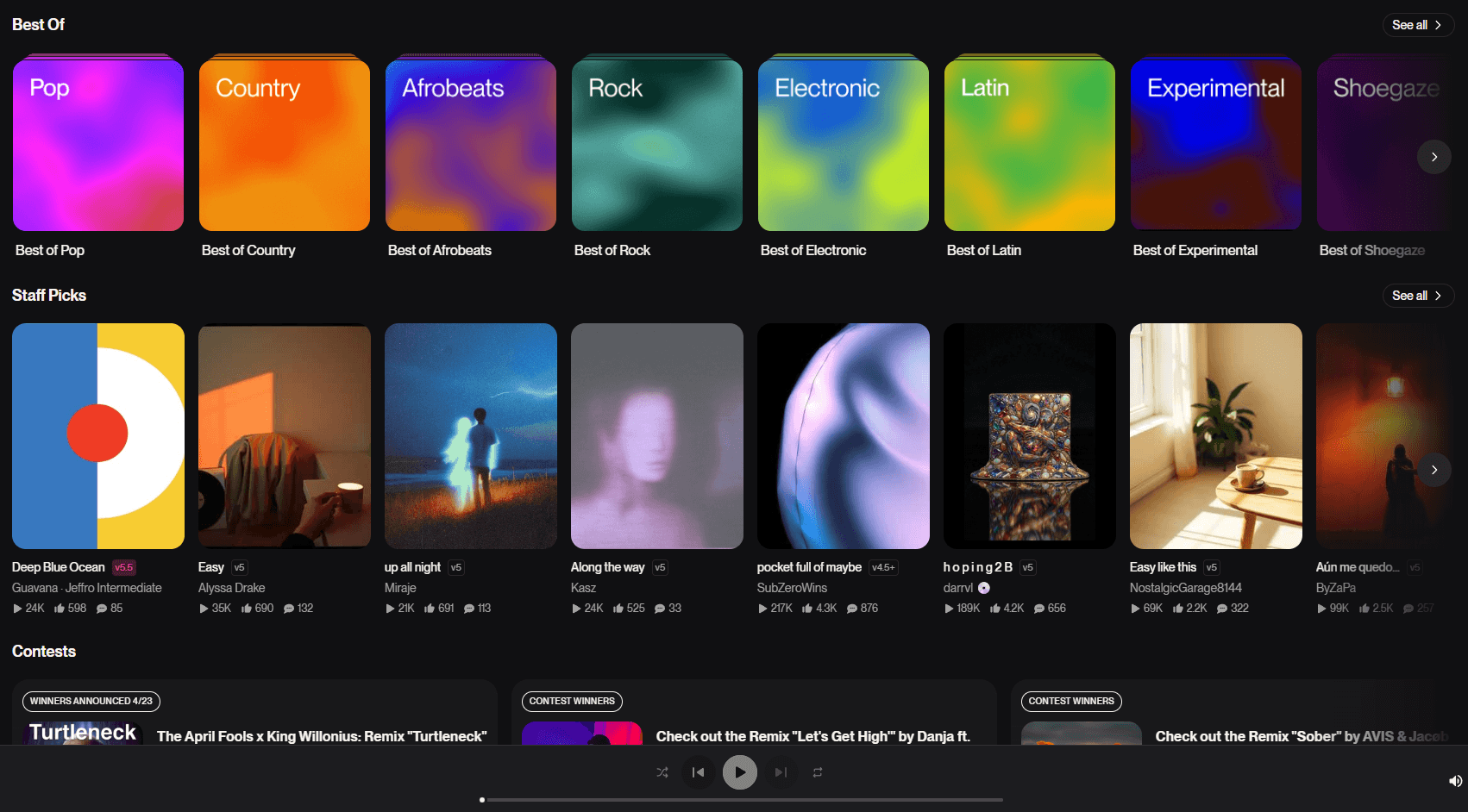Click the like icon on Deep Blue Ocean
This screenshot has height=812, width=1468.
point(60,609)
